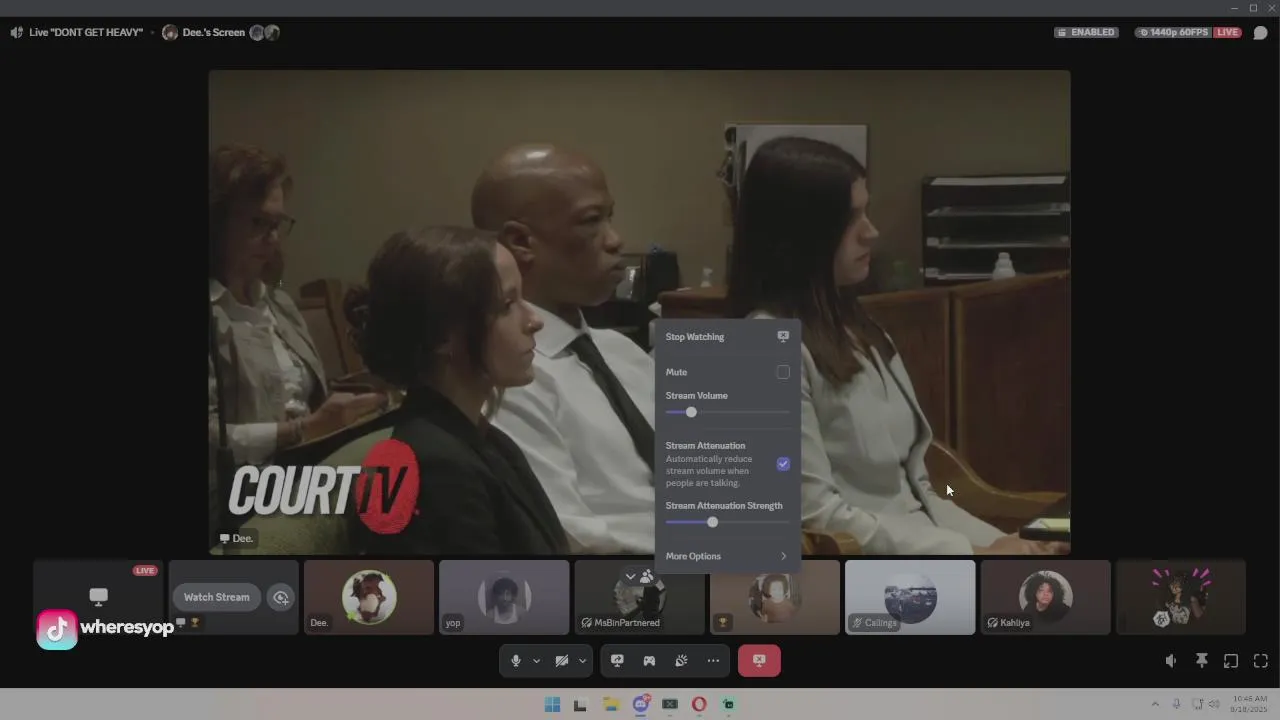Click the Dee.'s Screen label in header
The width and height of the screenshot is (1280, 720).
[x=213, y=32]
